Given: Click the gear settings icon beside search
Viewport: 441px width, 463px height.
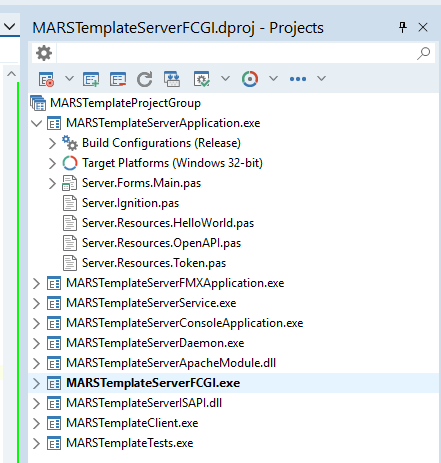Looking at the screenshot, I should tap(44, 53).
